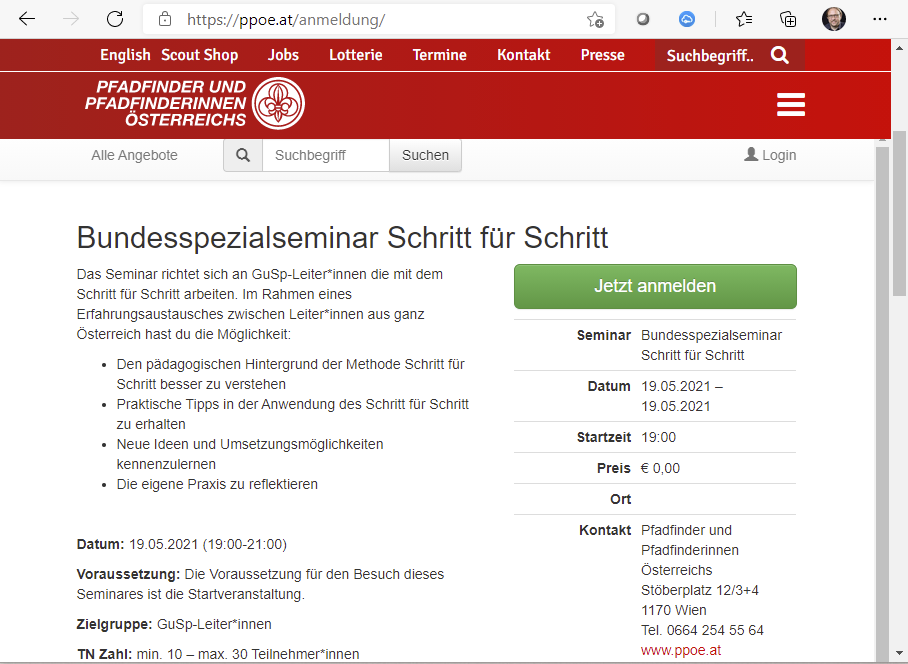Go to the Termine menu item
This screenshot has height=664, width=908.
439,55
